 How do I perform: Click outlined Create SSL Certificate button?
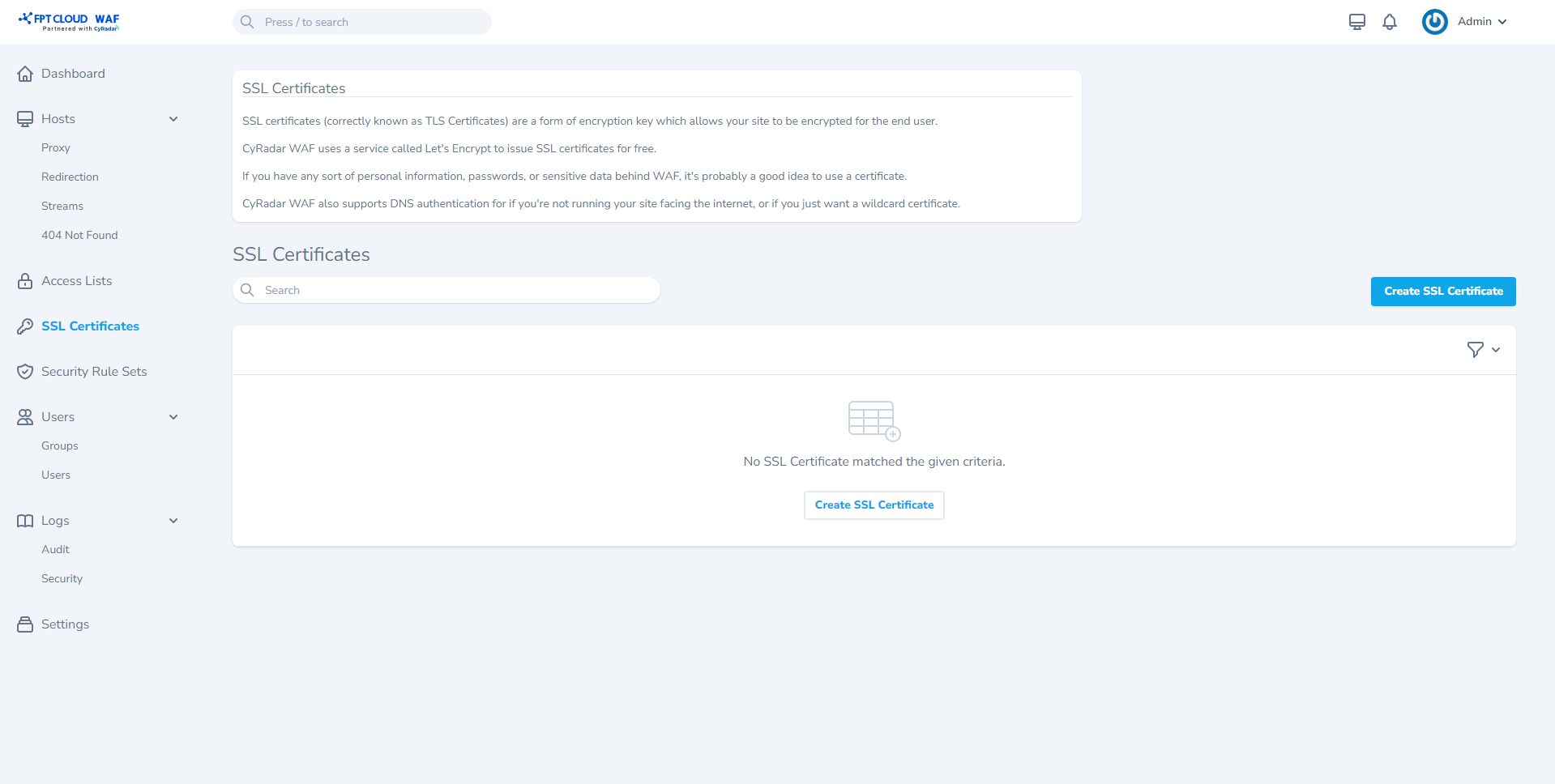[874, 505]
